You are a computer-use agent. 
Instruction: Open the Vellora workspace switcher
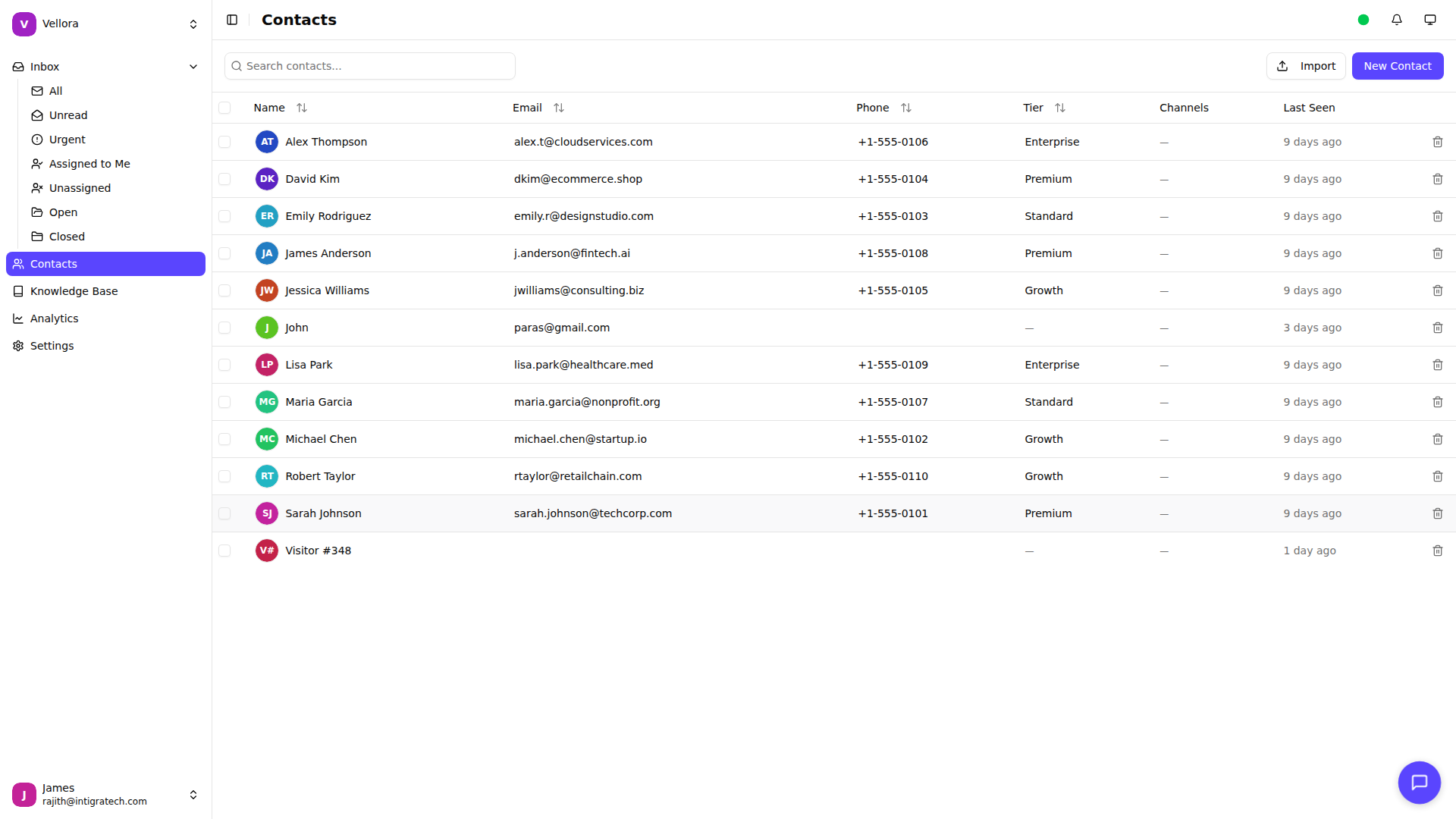coord(193,24)
